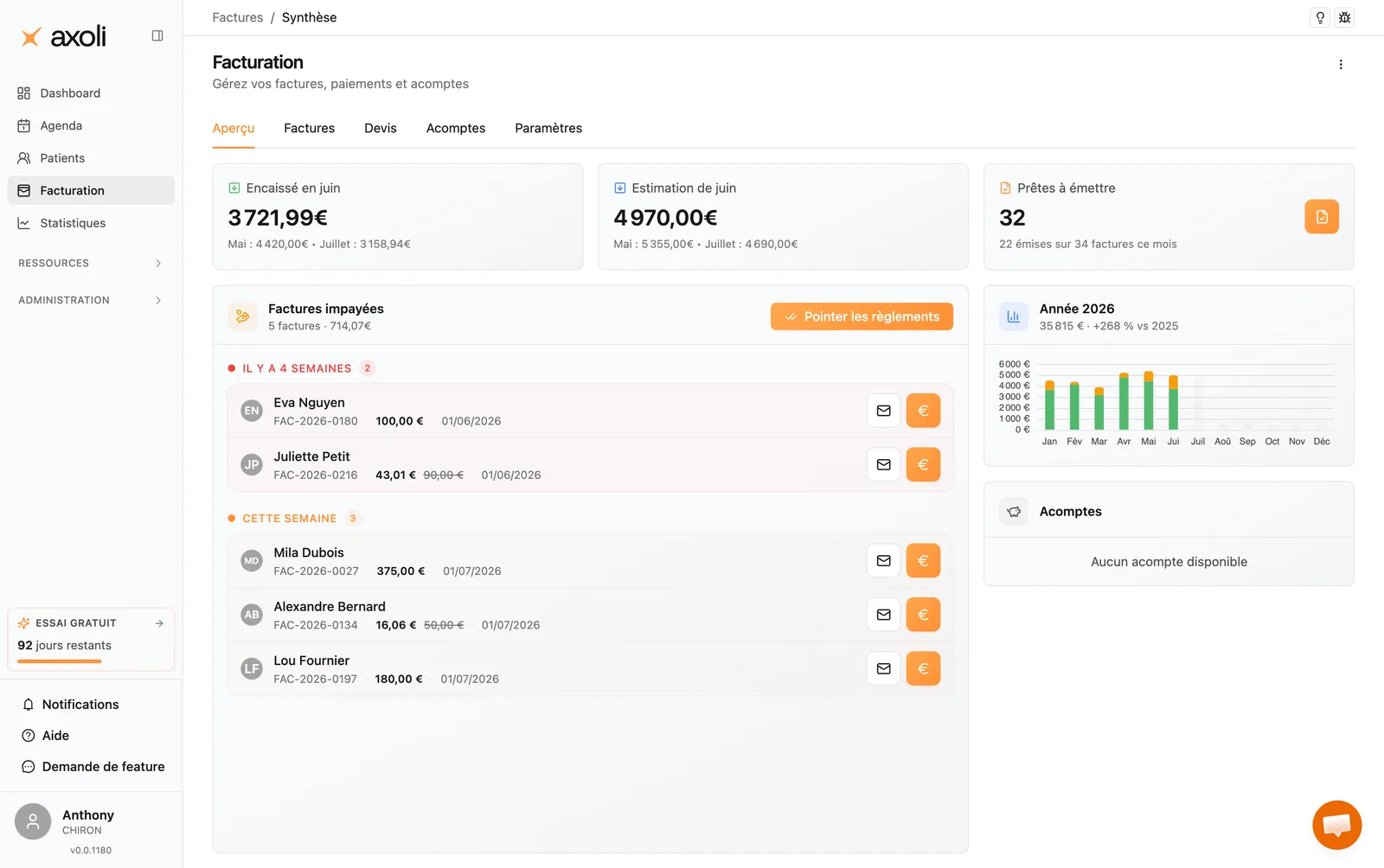Open the chat support bubble
1384x868 pixels.
point(1336,825)
